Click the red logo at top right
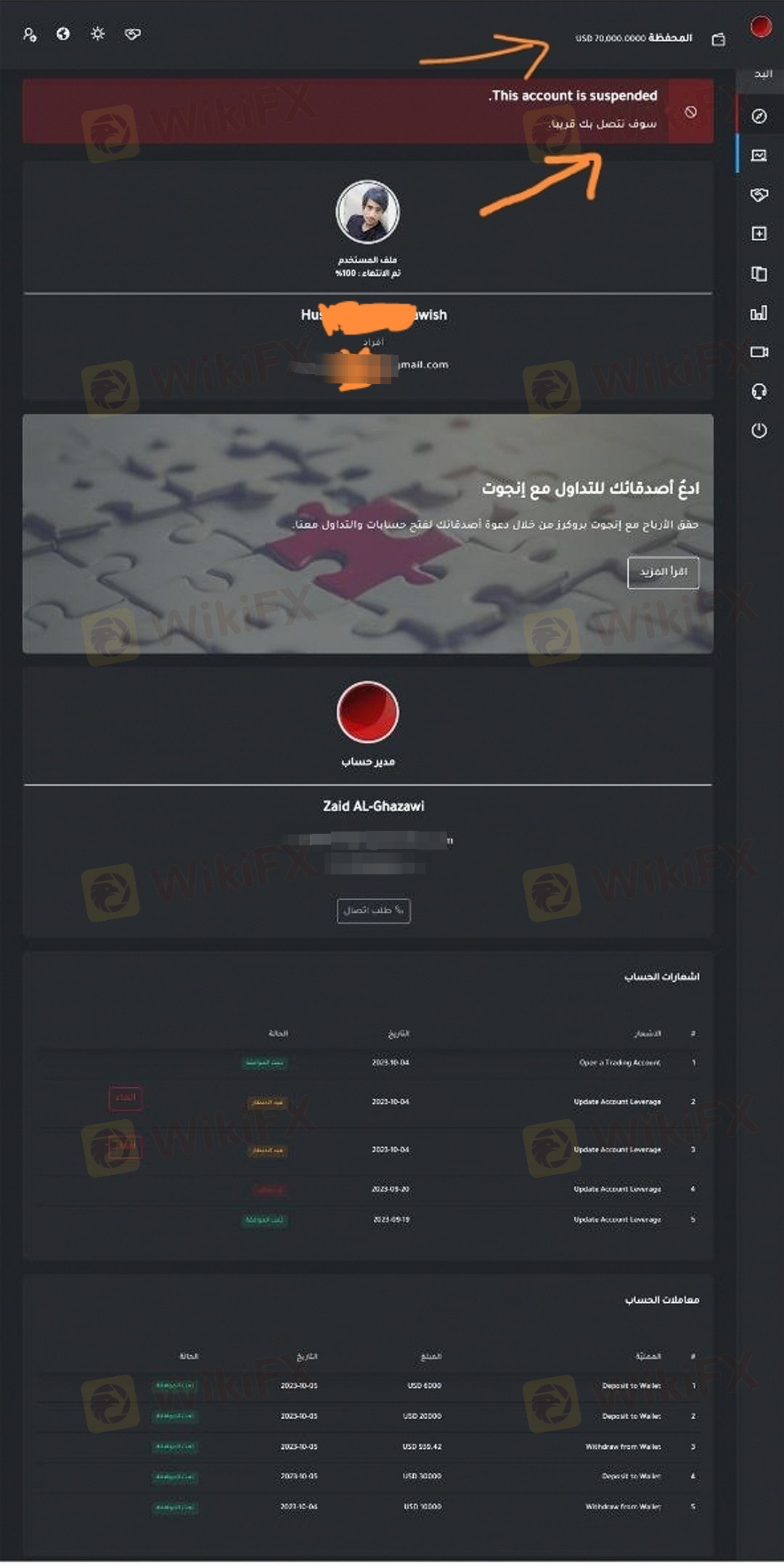This screenshot has width=784, height=1565. [x=761, y=27]
